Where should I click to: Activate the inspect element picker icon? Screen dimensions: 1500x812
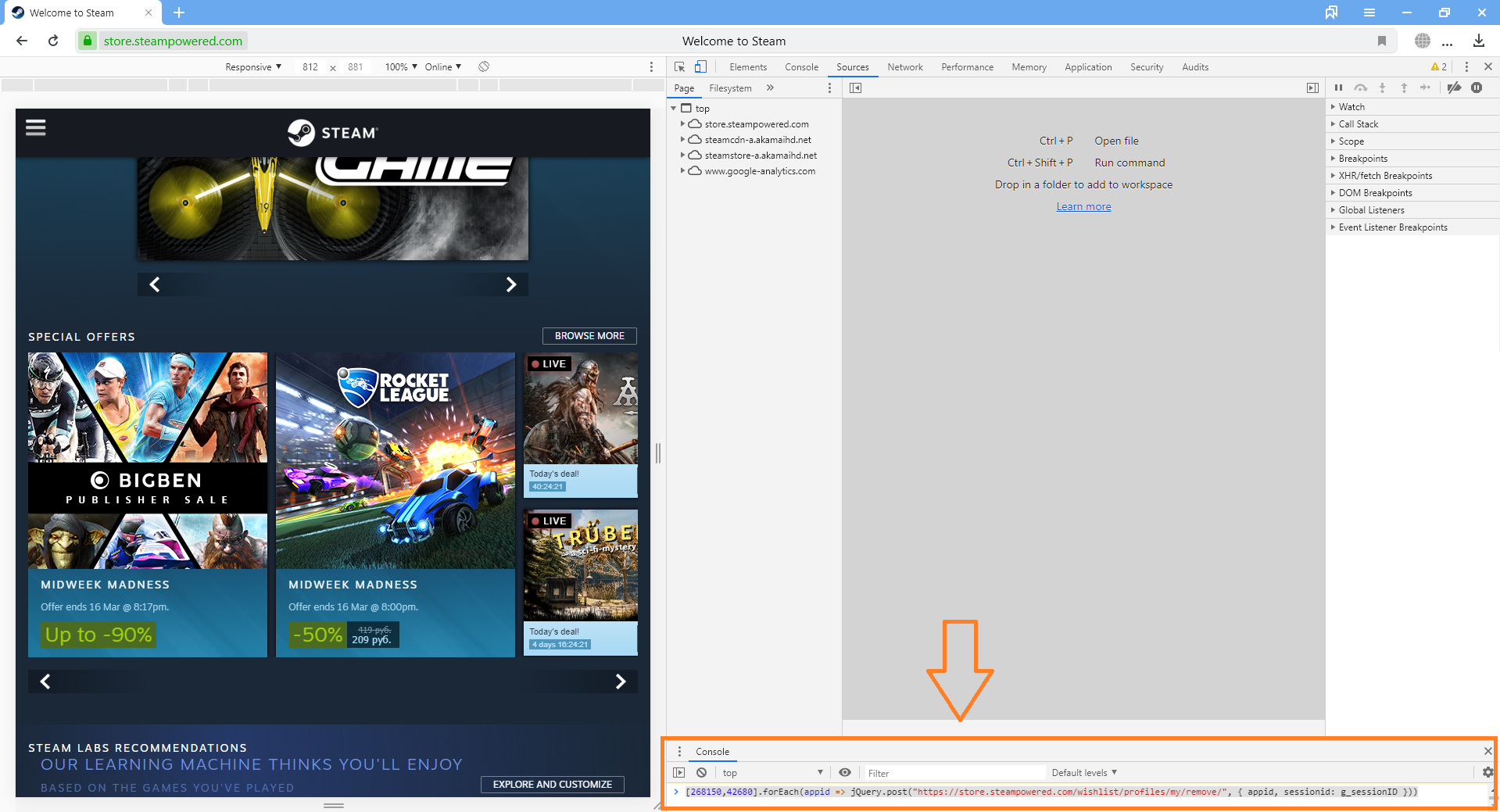679,67
